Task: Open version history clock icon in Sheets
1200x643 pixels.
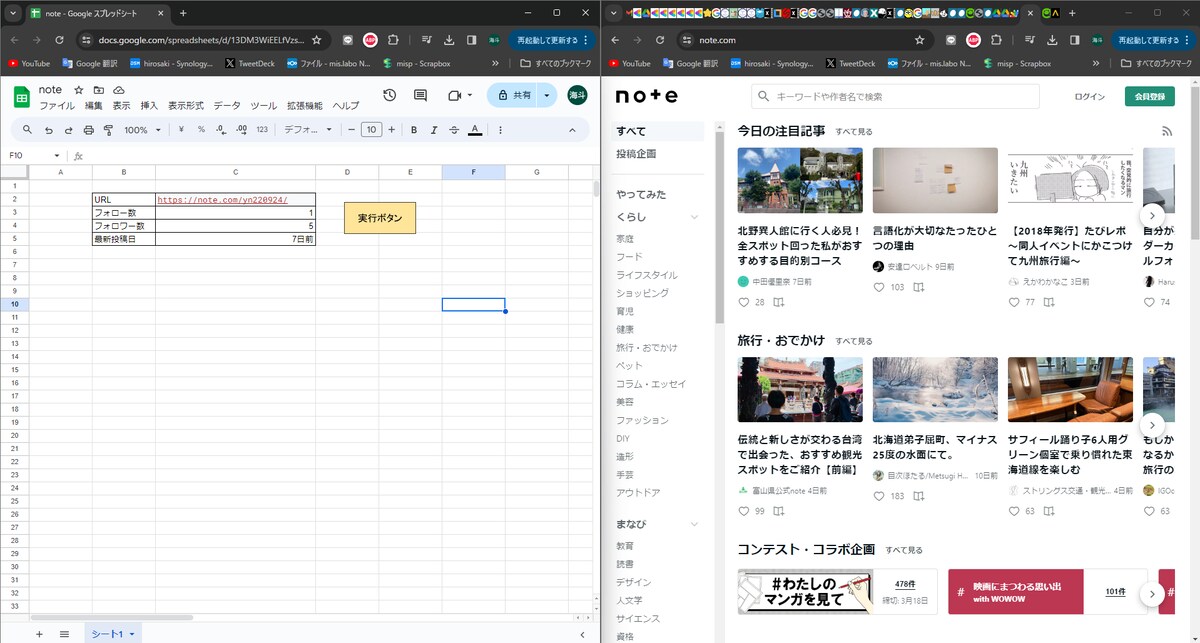Action: 389,95
